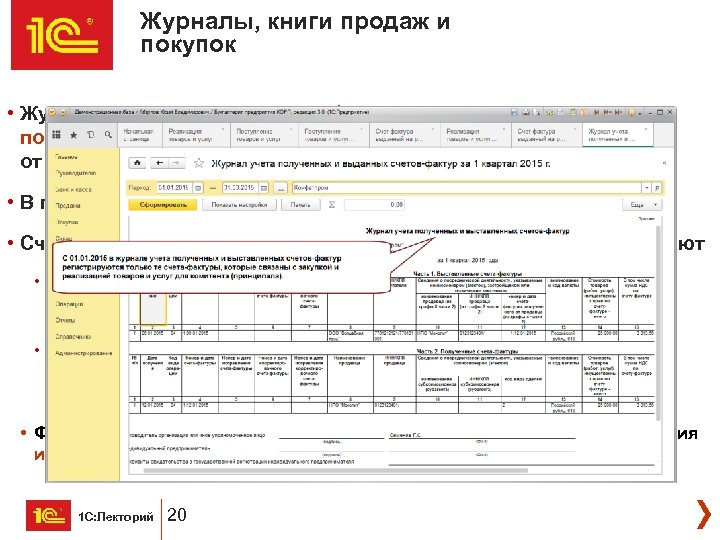The height and width of the screenshot is (540, 720).
Task: Open the sections grid menu icon
Action: [56, 135]
